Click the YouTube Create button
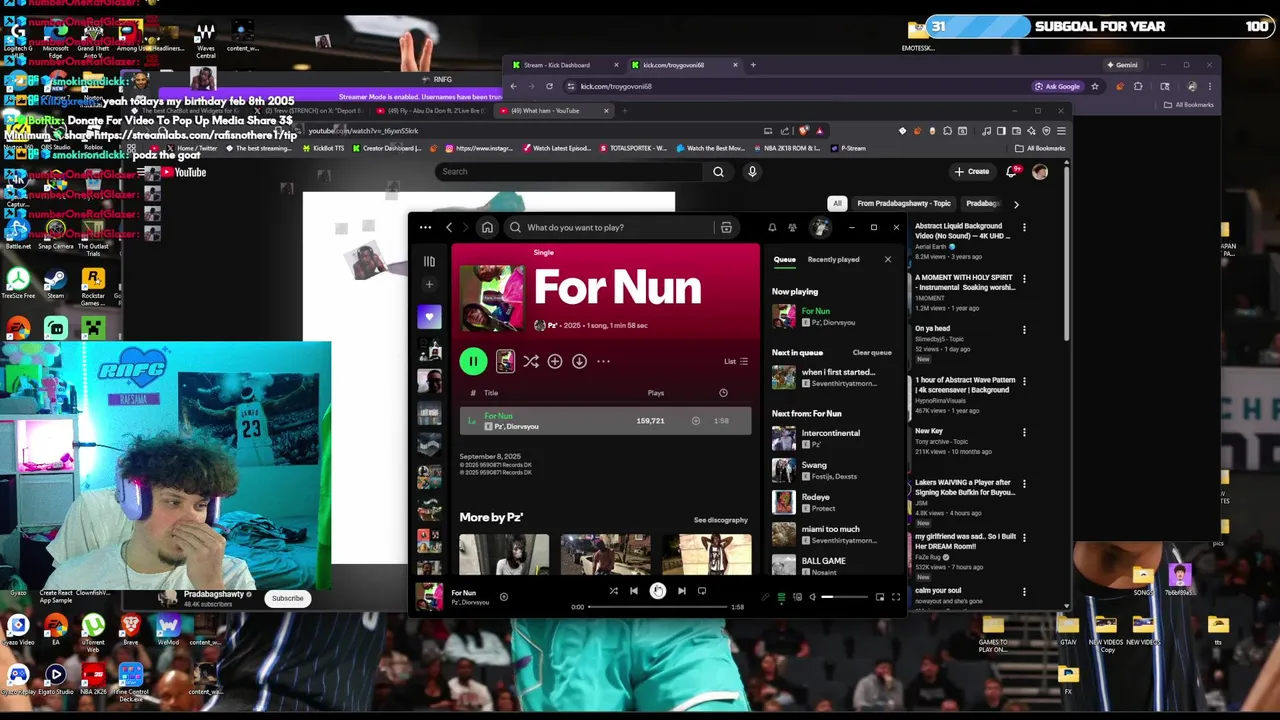1280x720 pixels. (972, 172)
